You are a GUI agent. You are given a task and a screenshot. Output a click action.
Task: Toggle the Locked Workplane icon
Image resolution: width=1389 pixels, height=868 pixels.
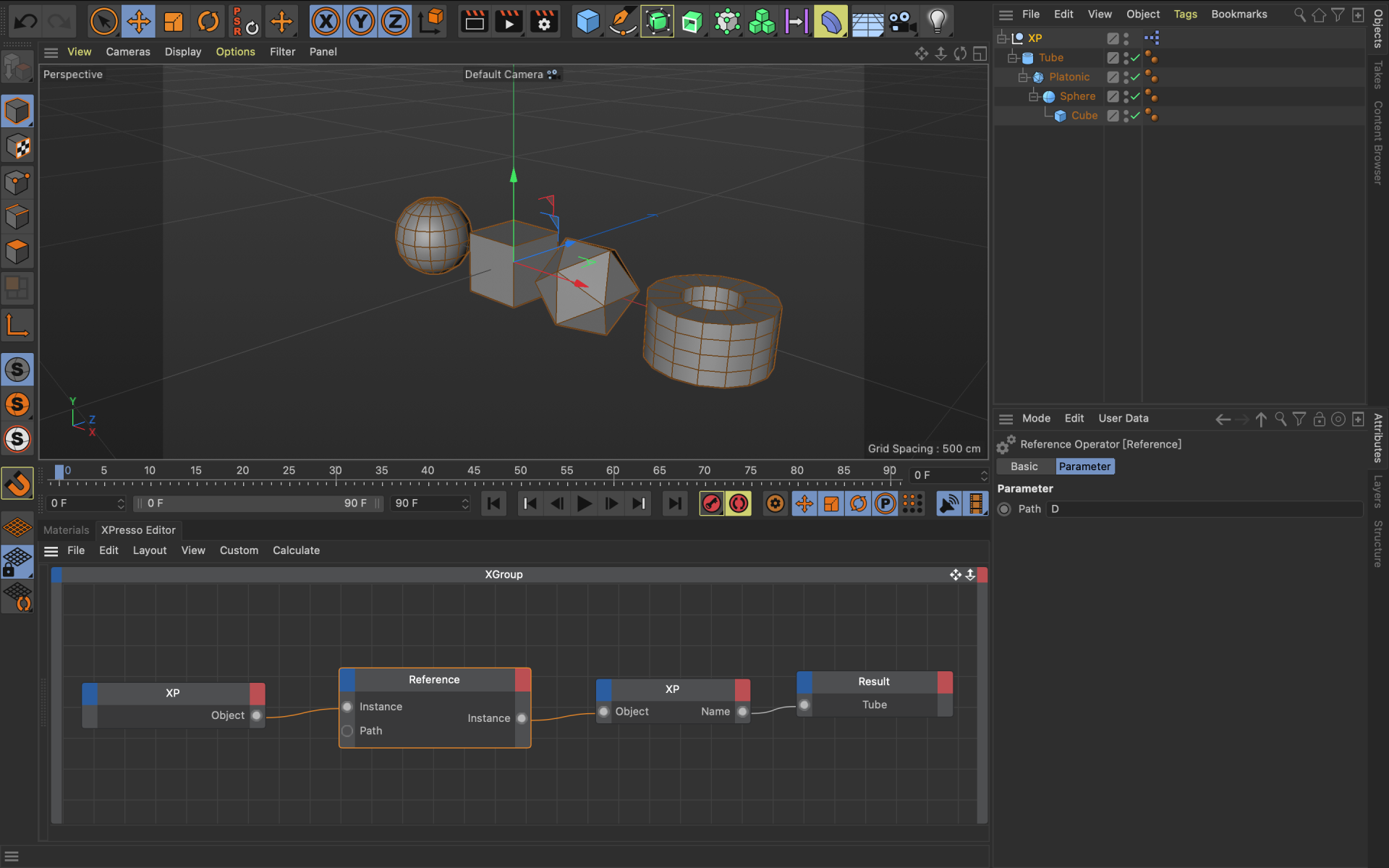(x=17, y=562)
